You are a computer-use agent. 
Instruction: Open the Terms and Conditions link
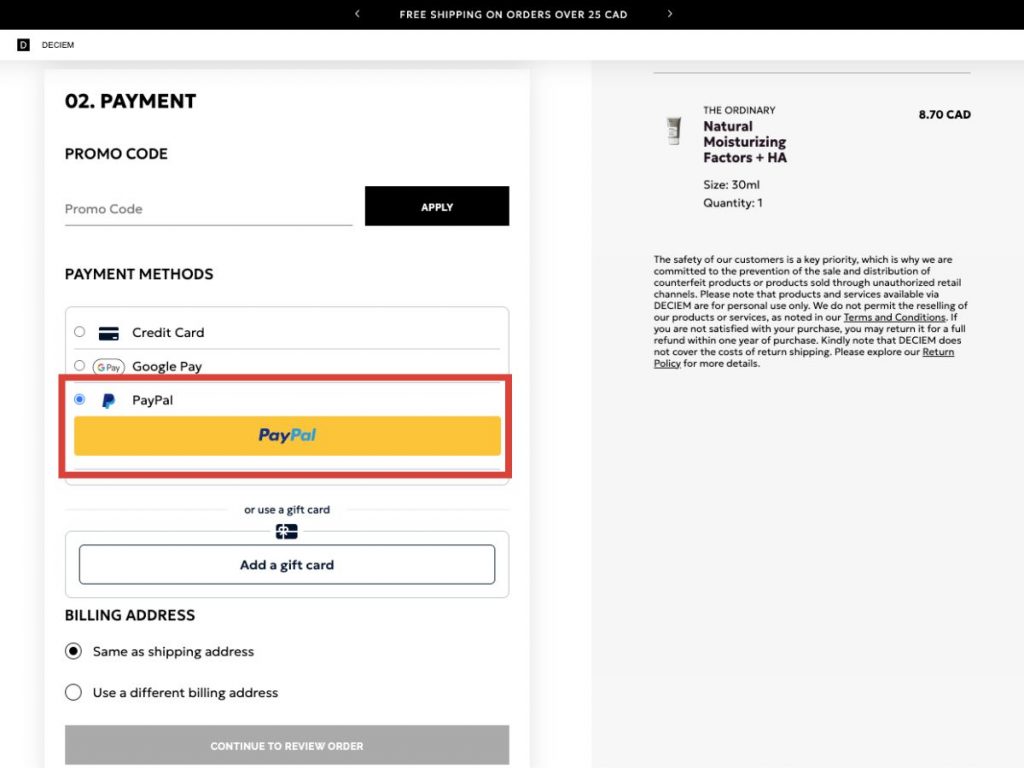(x=894, y=317)
